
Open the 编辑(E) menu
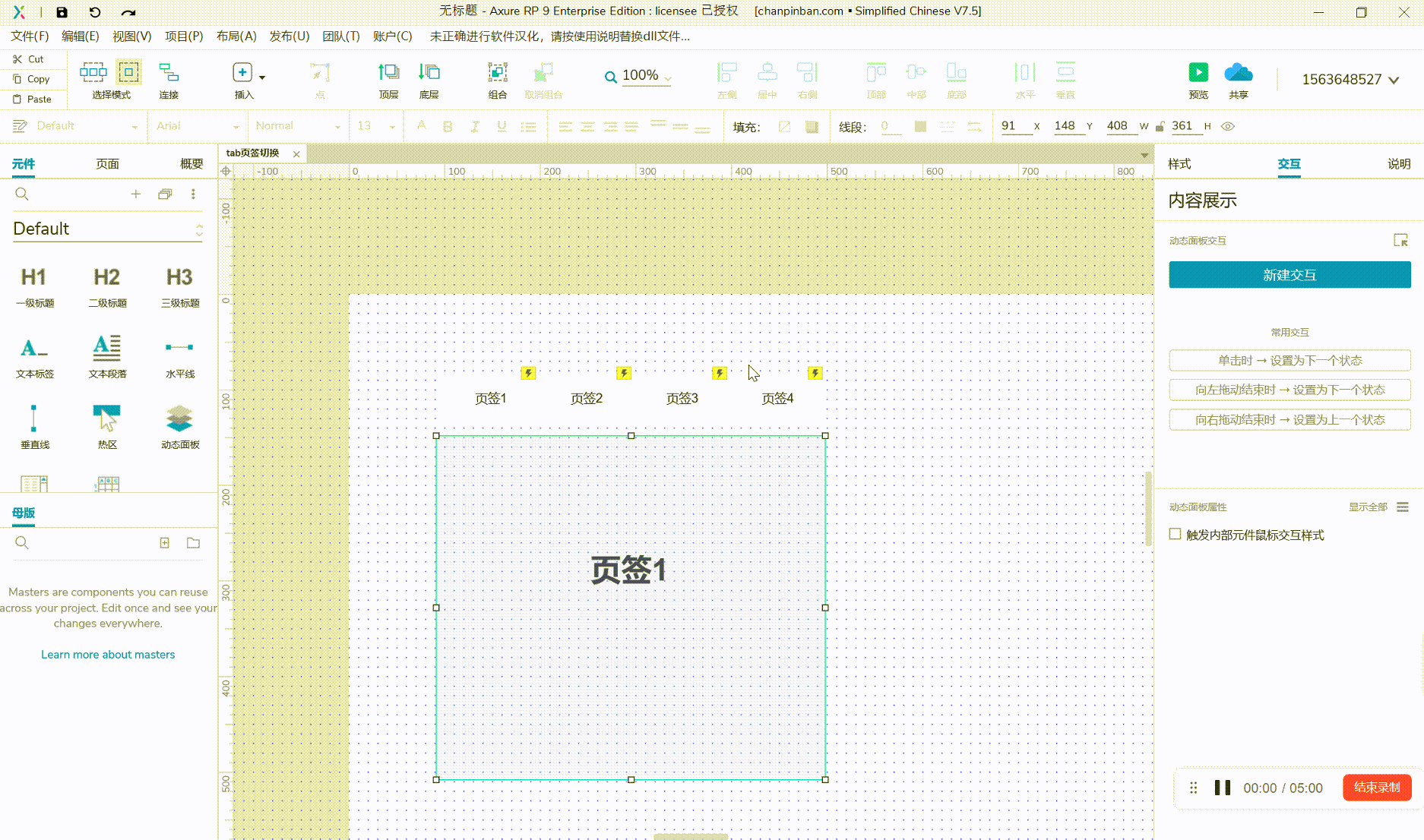tap(80, 36)
